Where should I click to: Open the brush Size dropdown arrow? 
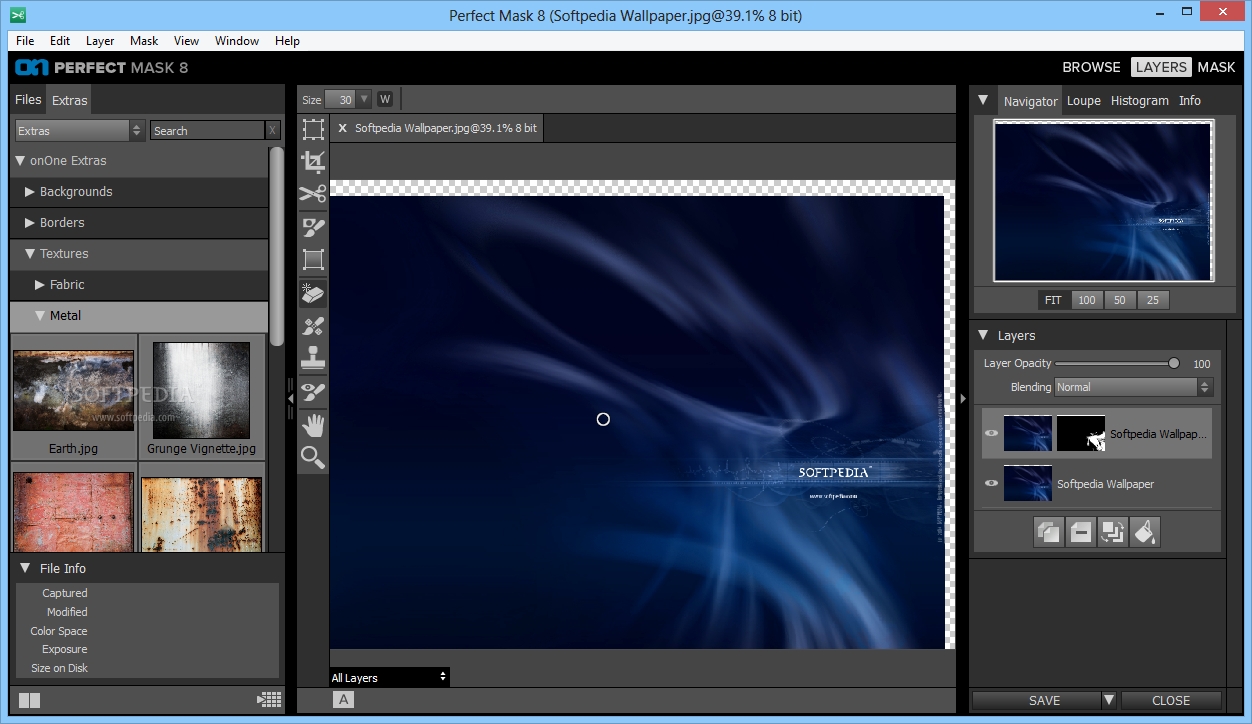pyautogui.click(x=363, y=99)
